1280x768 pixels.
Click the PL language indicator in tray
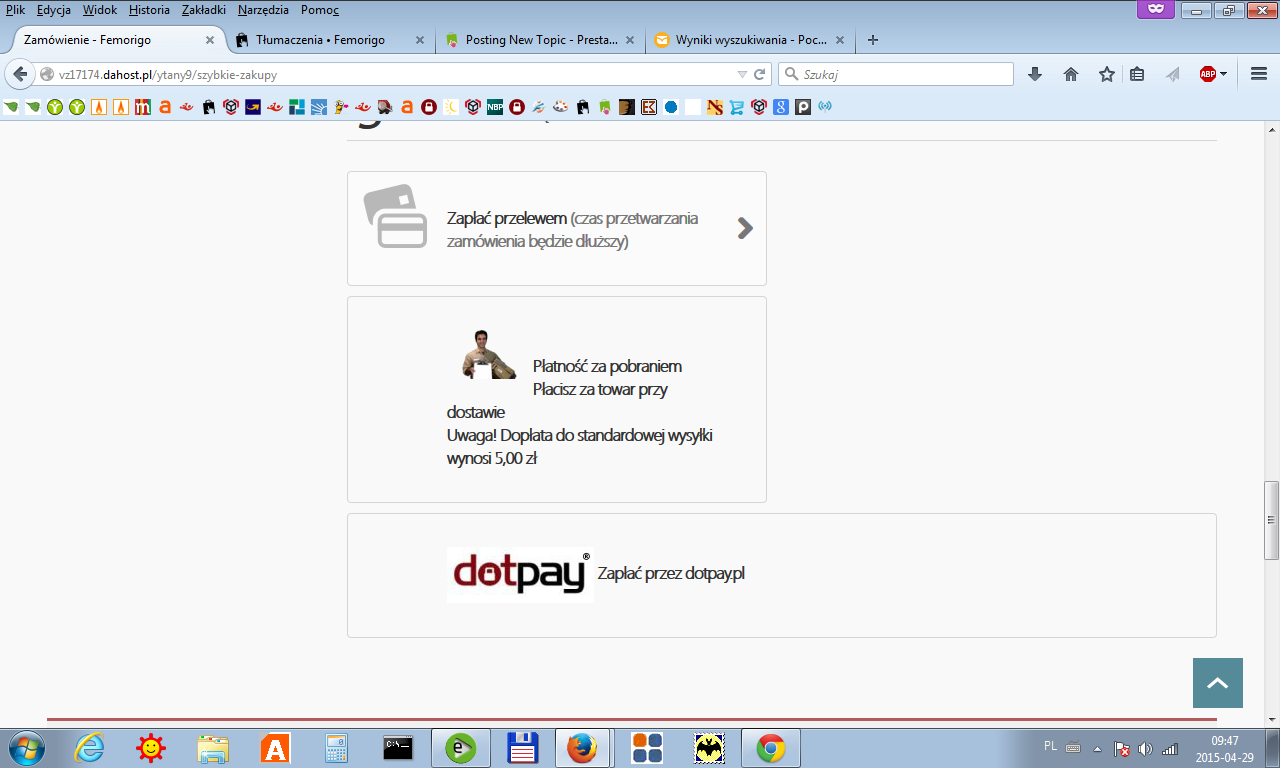1050,746
